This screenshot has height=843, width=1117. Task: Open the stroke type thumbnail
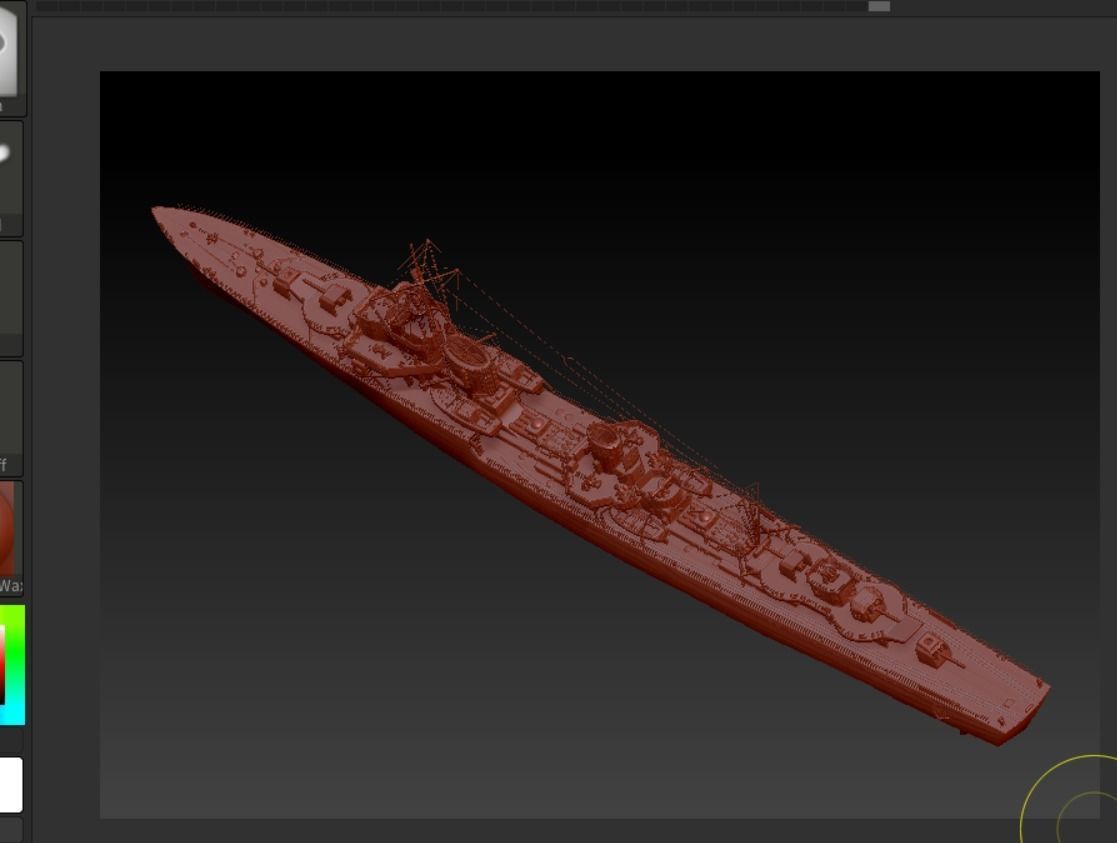point(10,177)
